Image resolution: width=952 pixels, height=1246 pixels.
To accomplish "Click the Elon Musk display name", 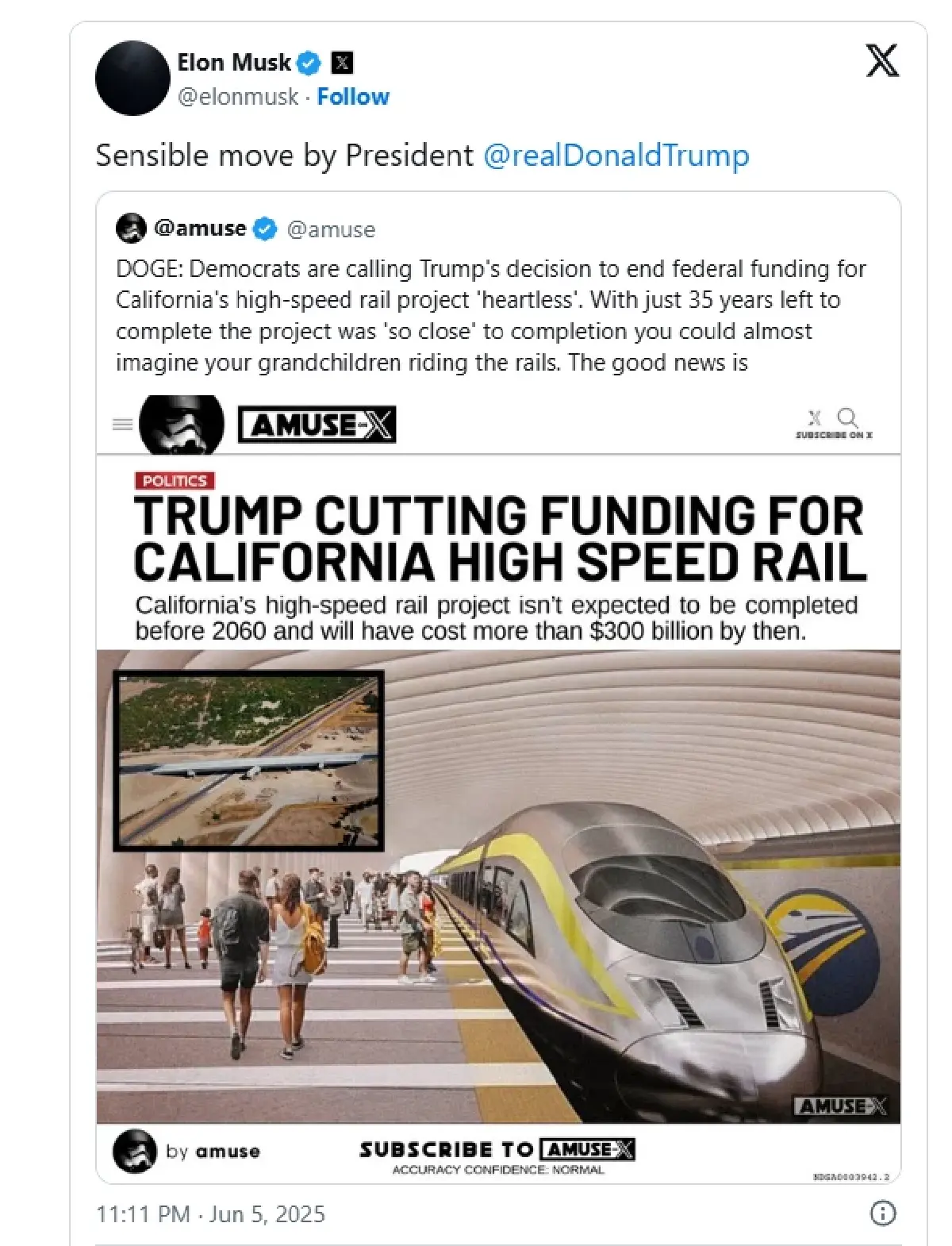I will coord(234,63).
